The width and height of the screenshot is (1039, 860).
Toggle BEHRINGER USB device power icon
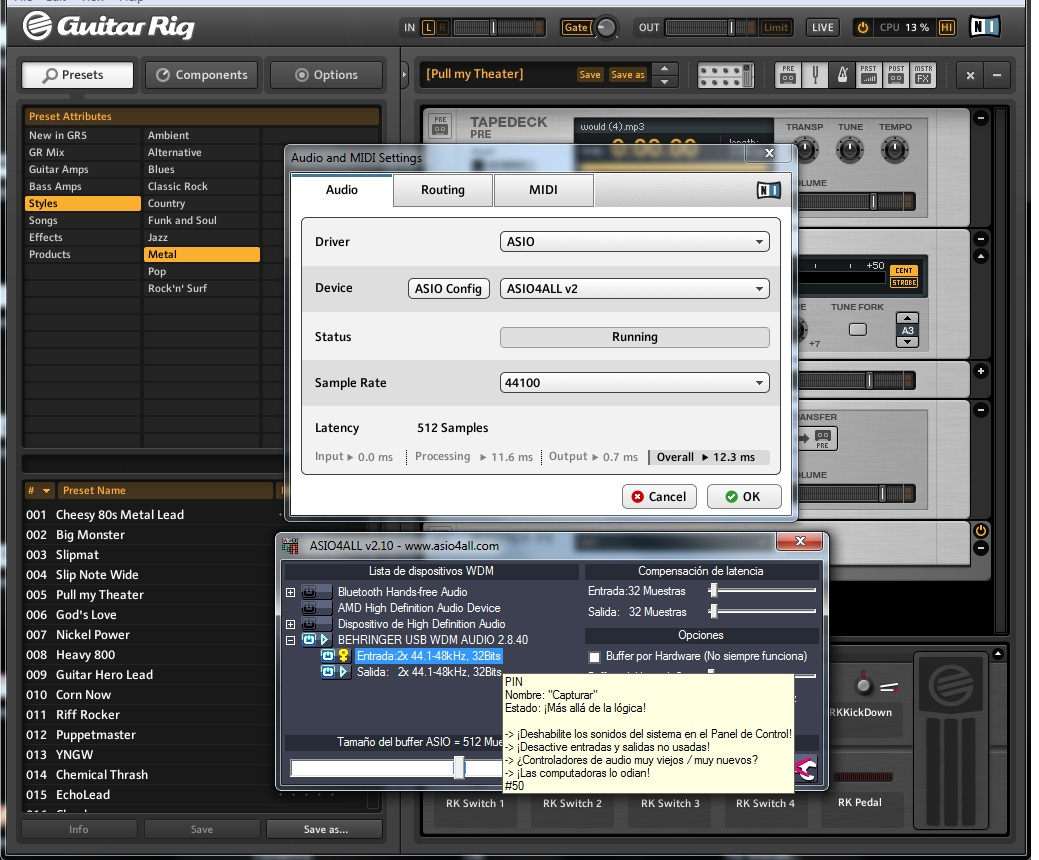tap(310, 640)
